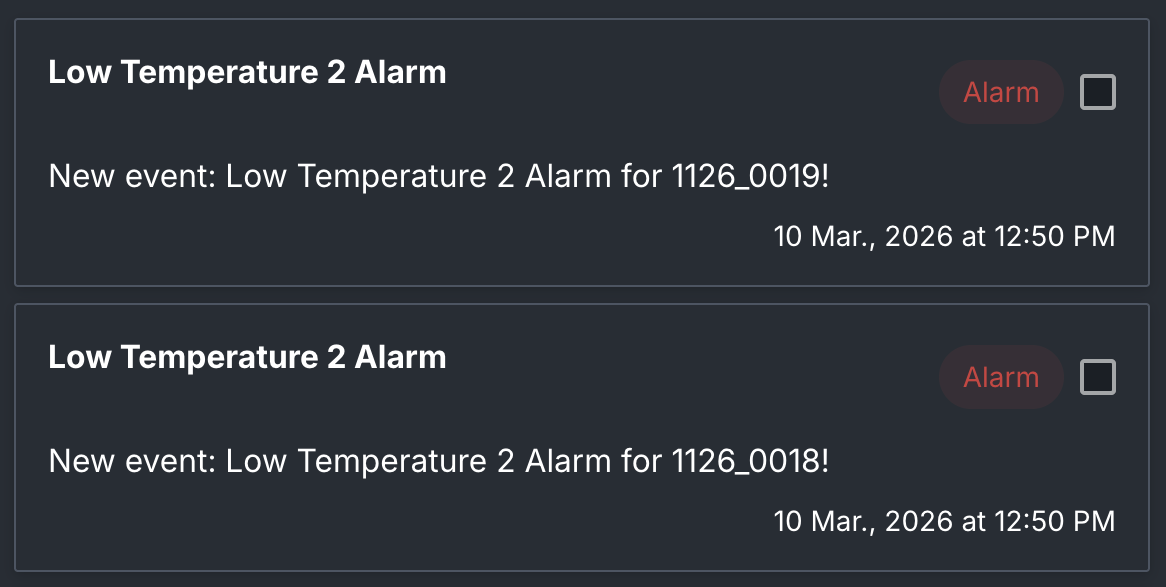Click the title of the second alarm card

[x=247, y=356]
